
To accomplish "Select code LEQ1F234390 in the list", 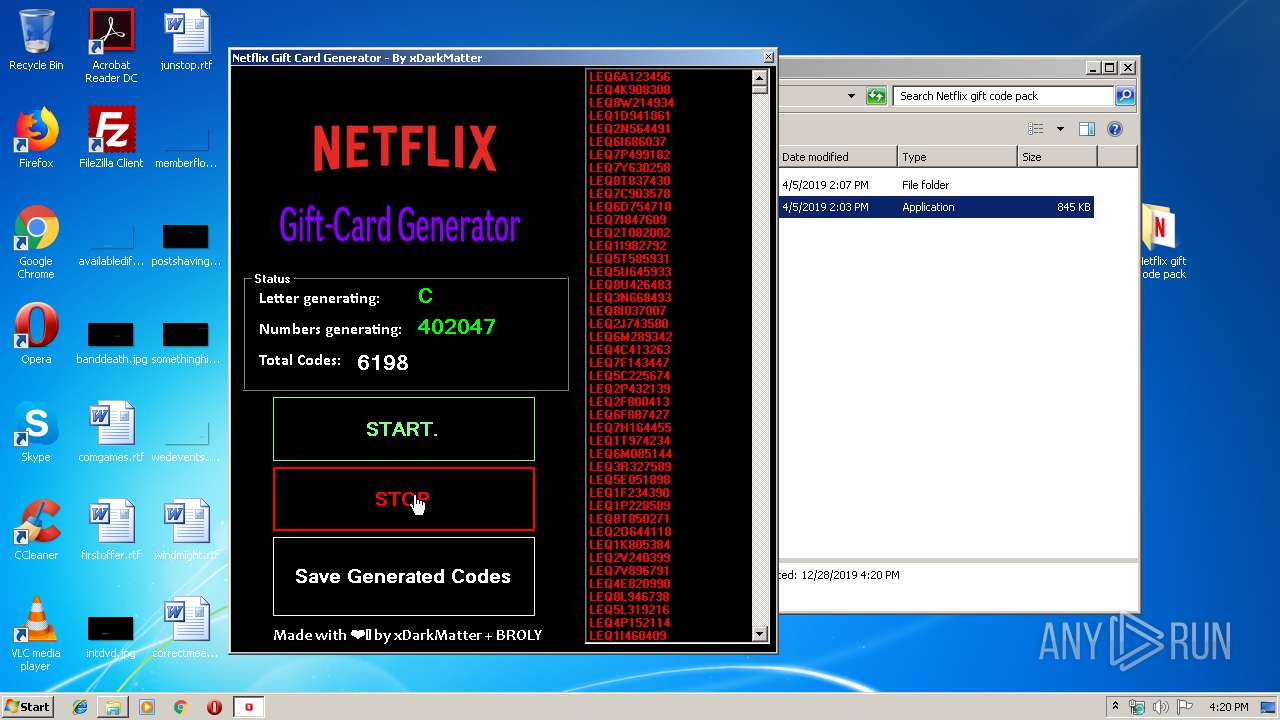I will [630, 493].
